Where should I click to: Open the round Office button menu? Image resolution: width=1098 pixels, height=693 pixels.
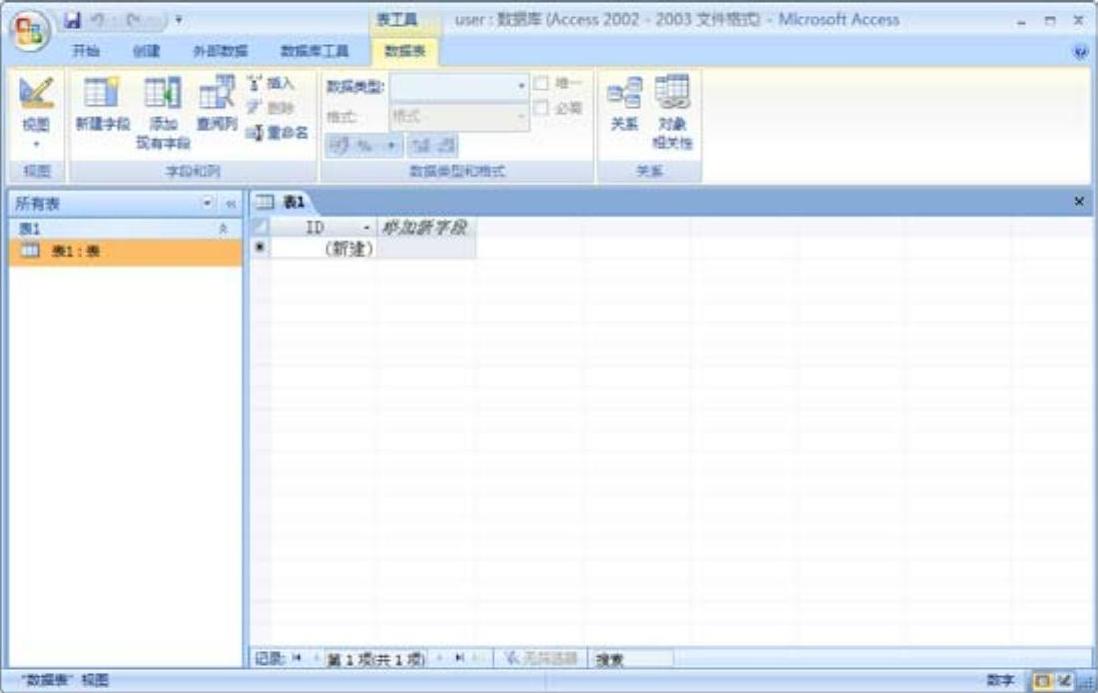click(x=29, y=32)
